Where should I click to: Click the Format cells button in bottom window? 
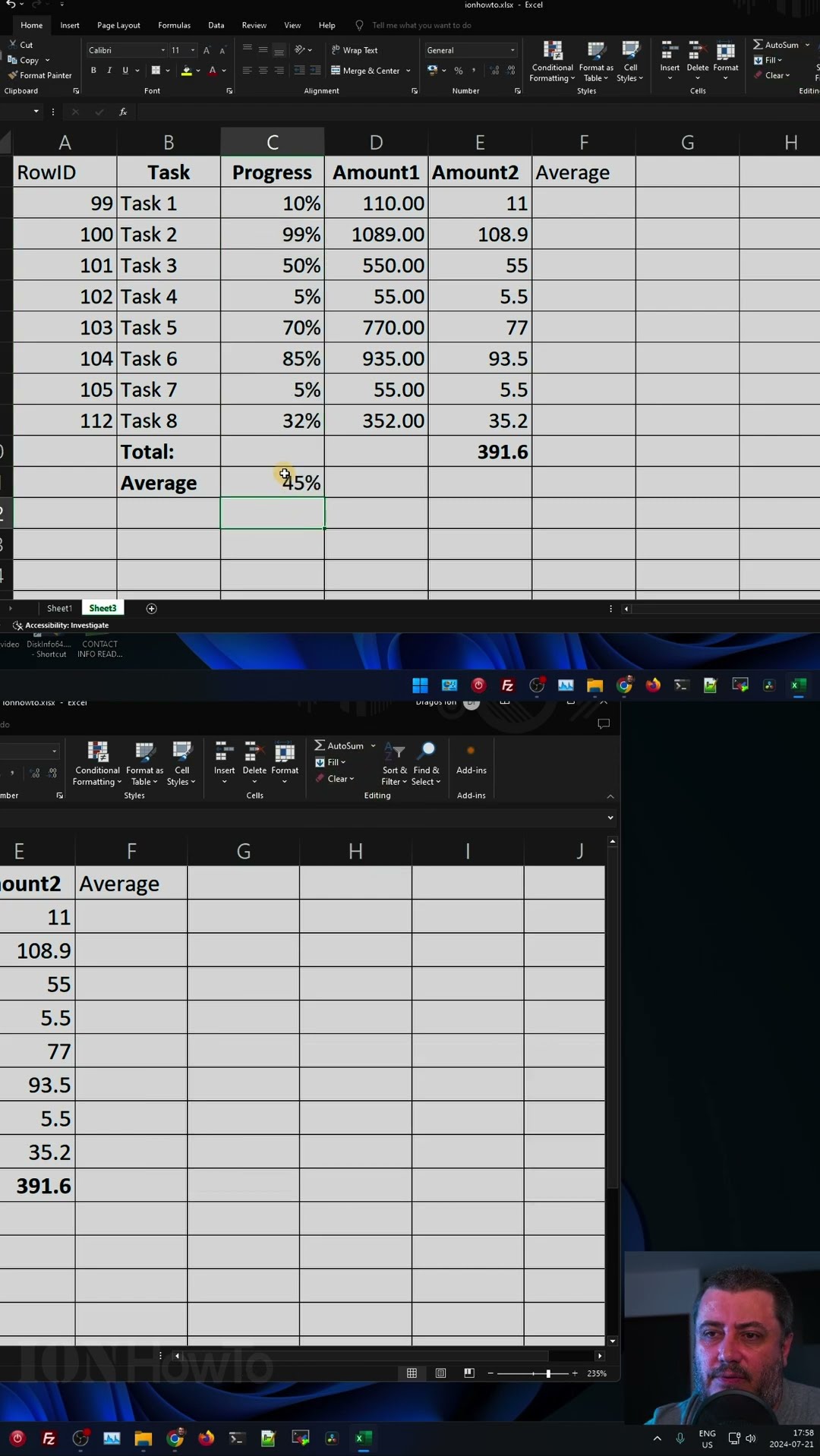click(x=285, y=764)
